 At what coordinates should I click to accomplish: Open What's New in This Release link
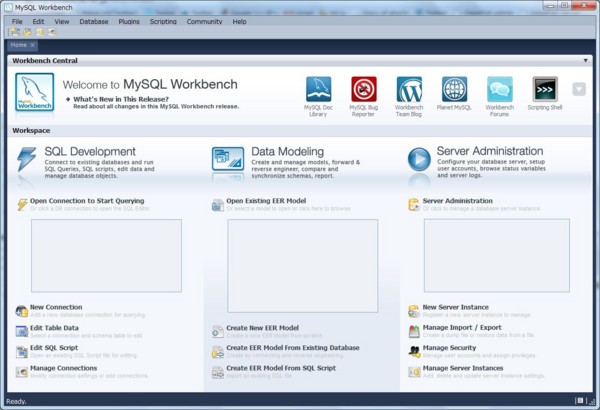point(121,99)
